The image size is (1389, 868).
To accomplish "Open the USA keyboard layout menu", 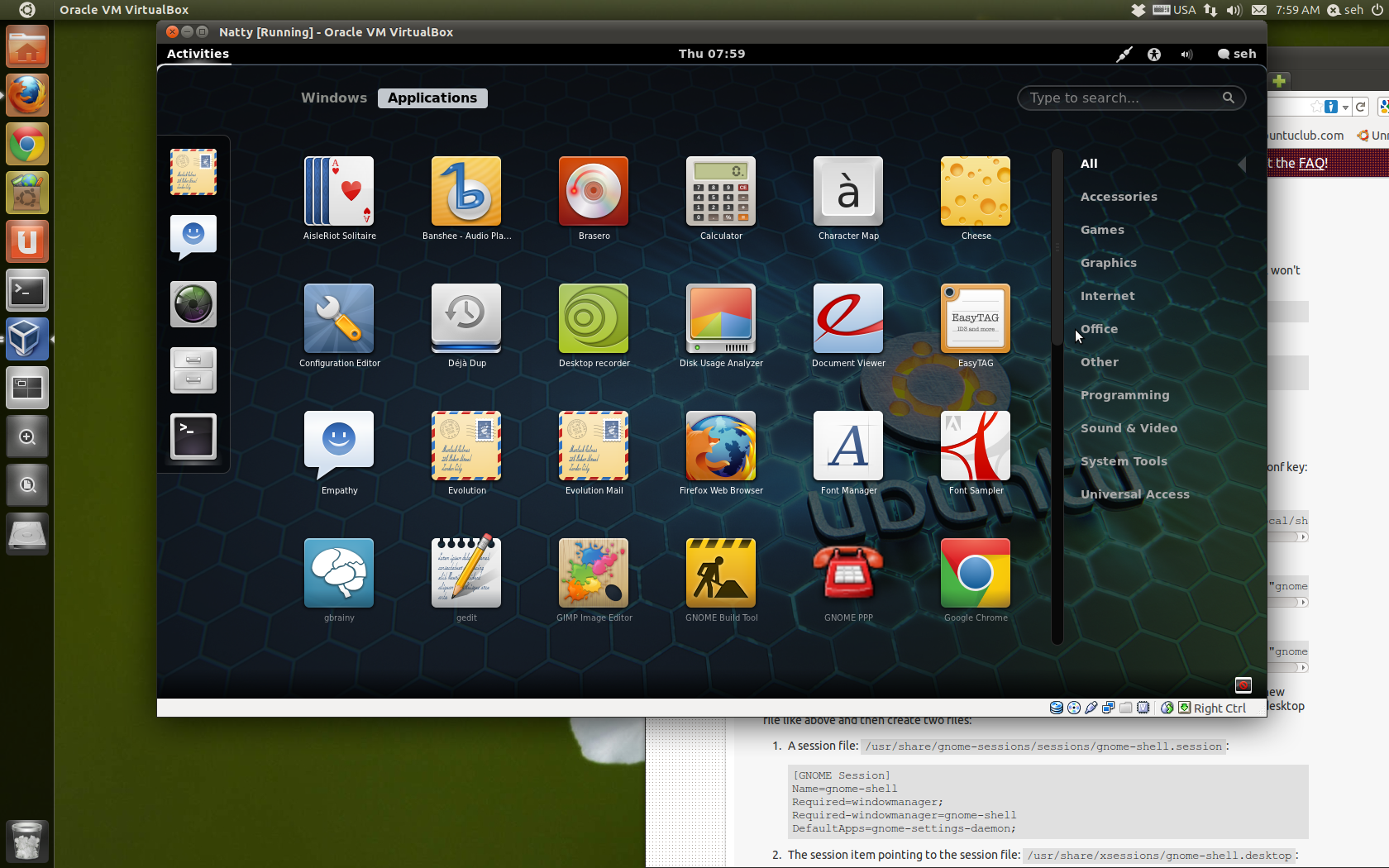I will click(1174, 10).
